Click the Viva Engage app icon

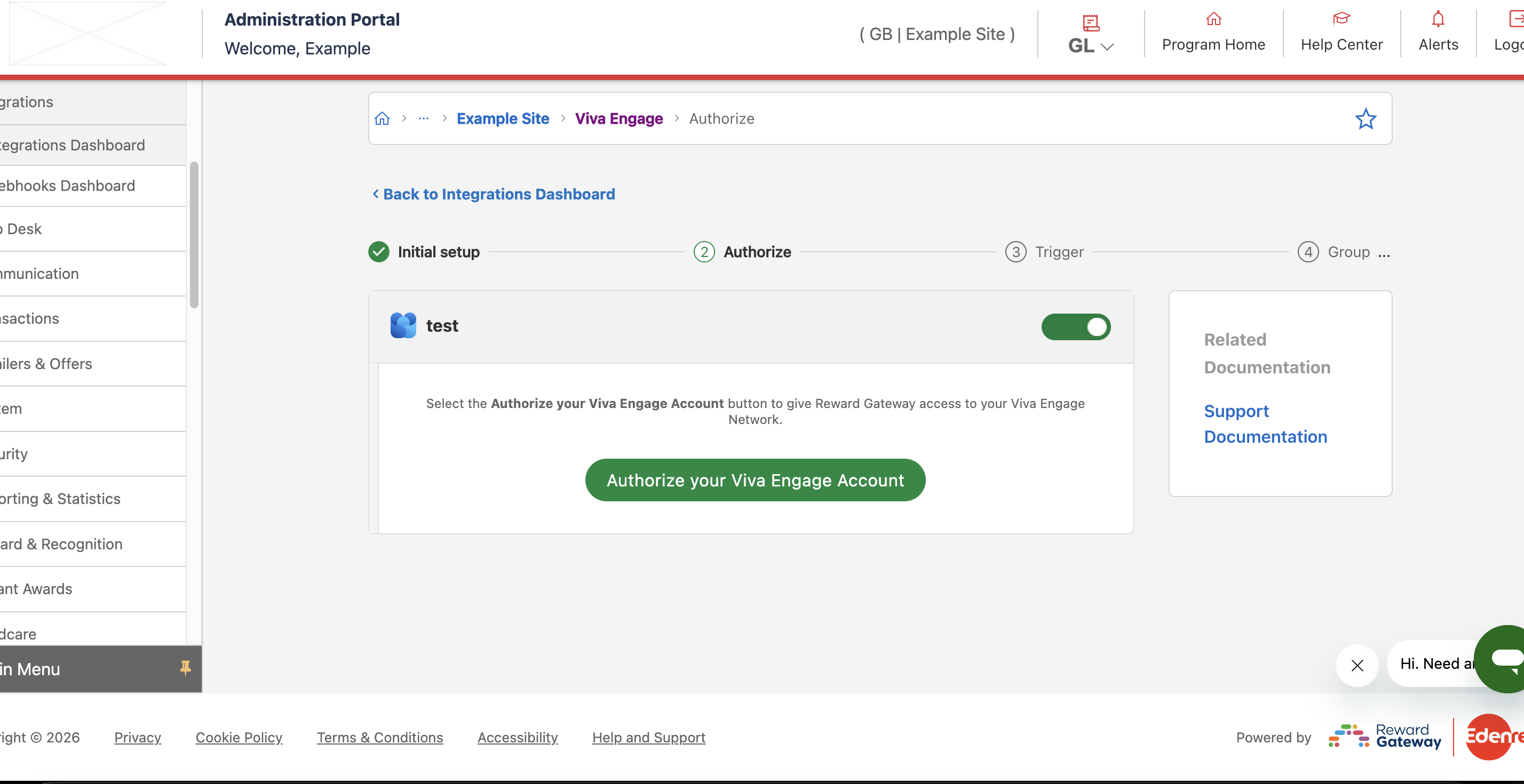(x=403, y=325)
